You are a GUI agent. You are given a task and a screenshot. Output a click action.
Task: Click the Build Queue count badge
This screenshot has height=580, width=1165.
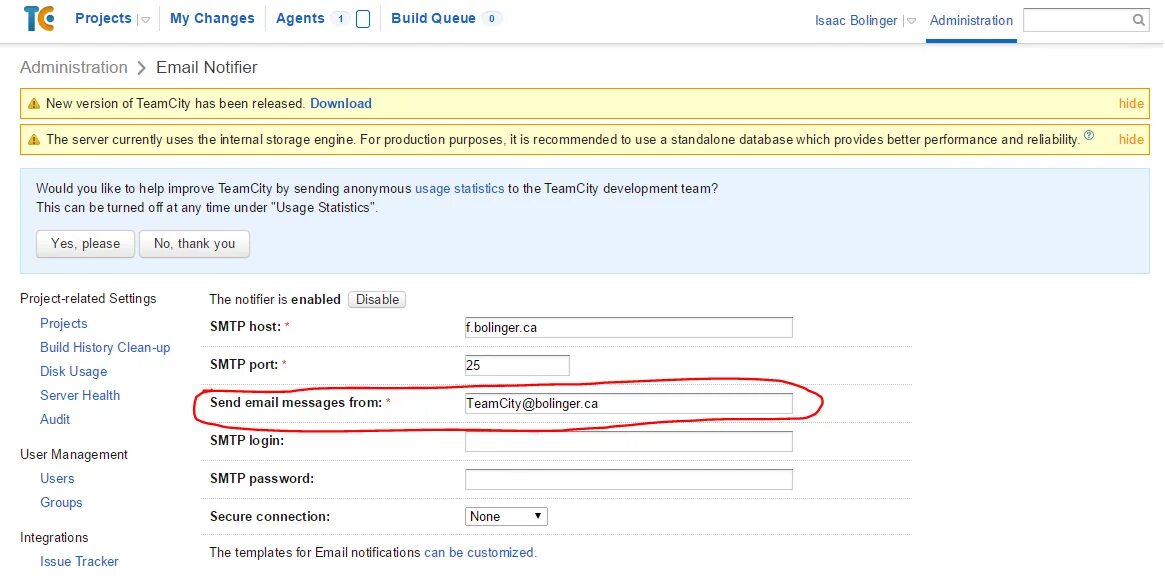491,19
